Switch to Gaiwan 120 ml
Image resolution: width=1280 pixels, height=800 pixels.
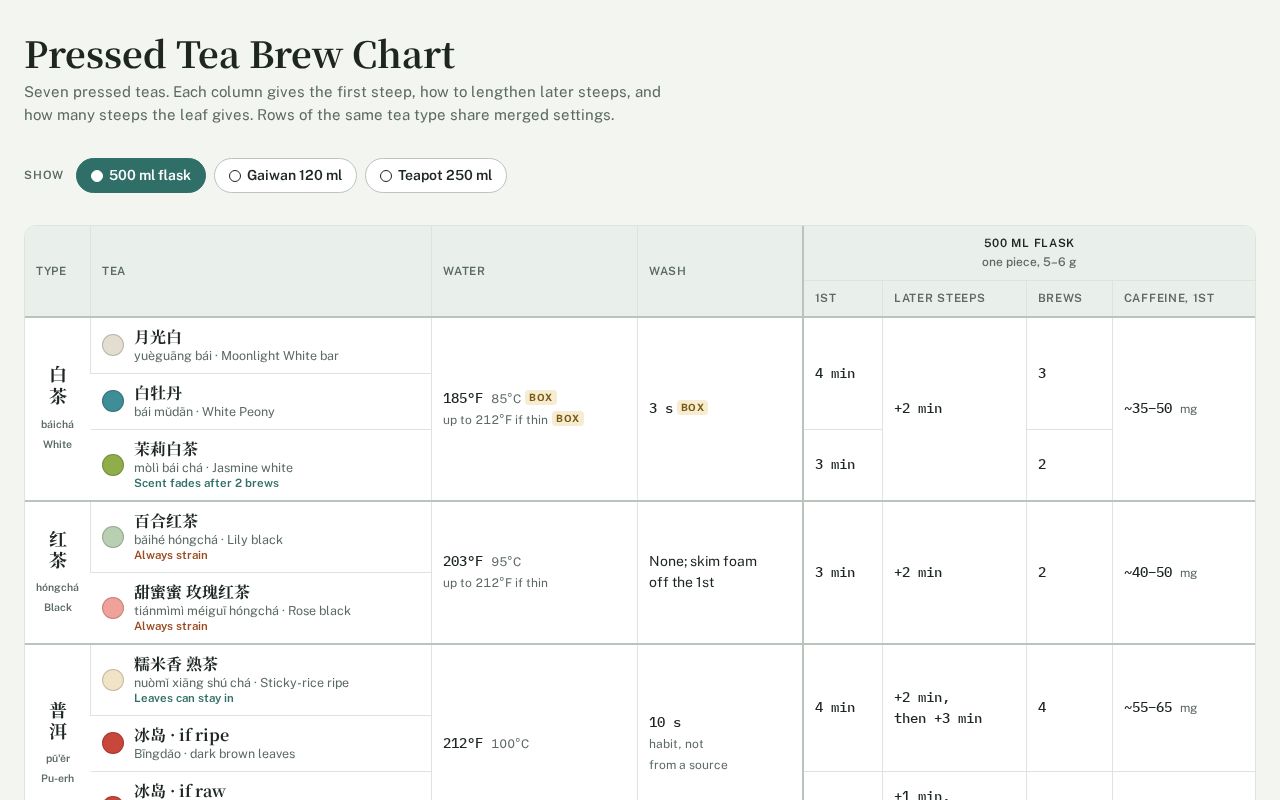click(285, 176)
